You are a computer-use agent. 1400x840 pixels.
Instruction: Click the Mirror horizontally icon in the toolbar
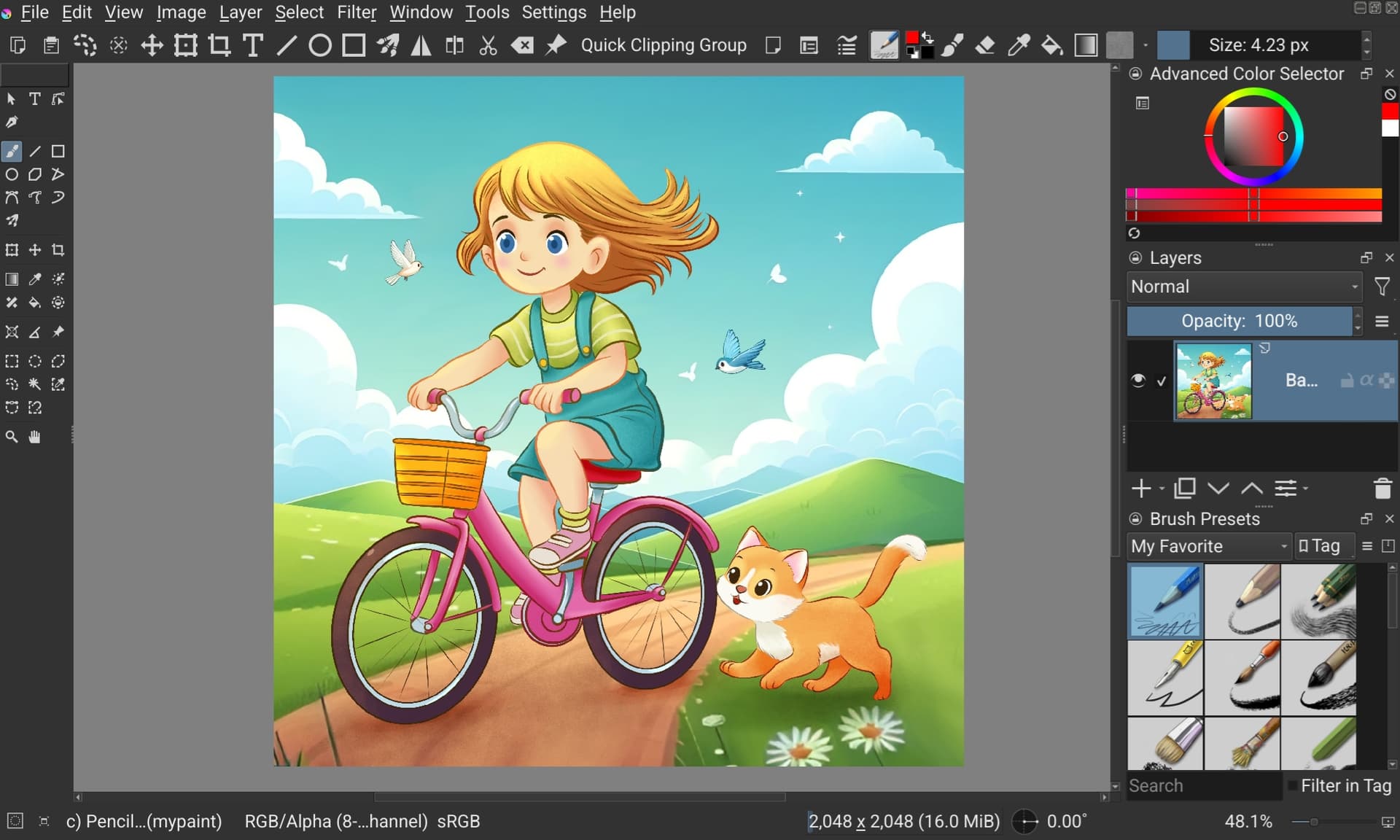click(421, 45)
